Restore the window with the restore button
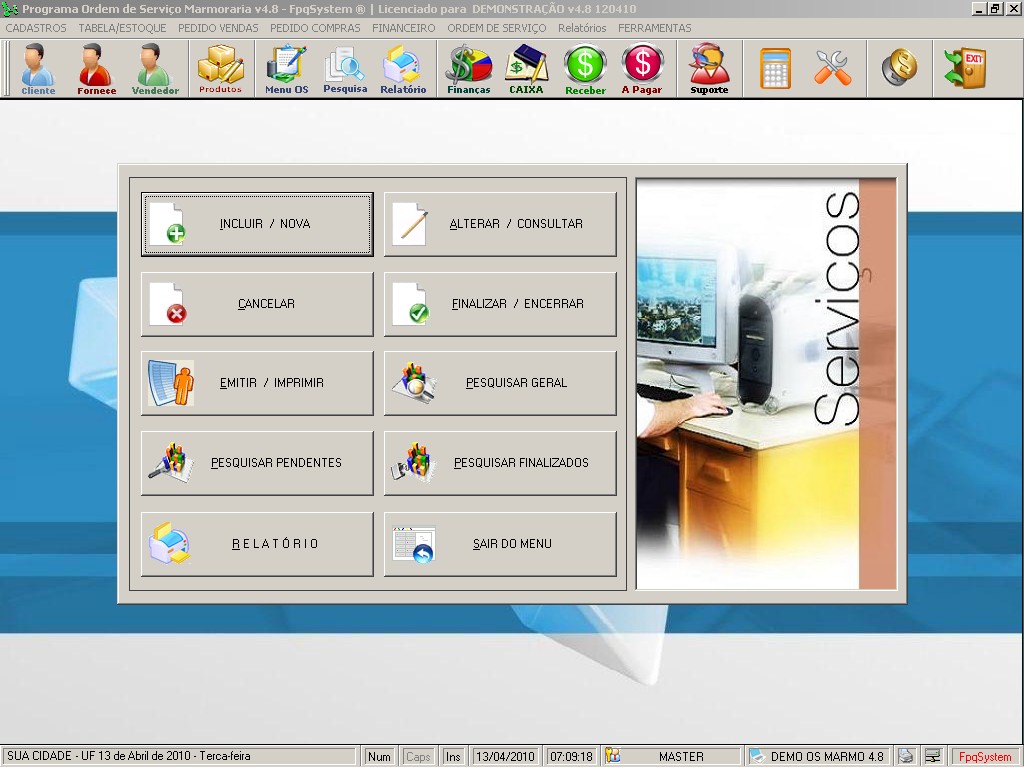The height and width of the screenshot is (768, 1024). (995, 8)
